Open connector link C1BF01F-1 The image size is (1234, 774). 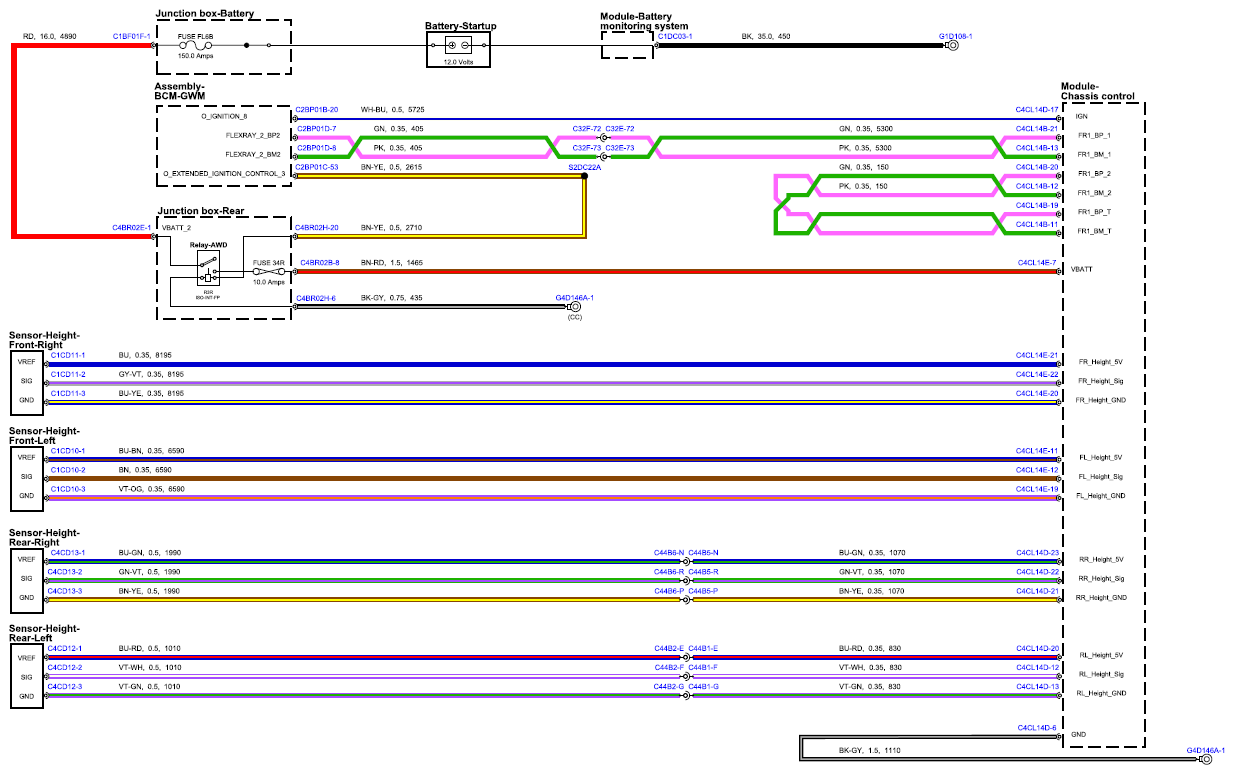(132, 36)
